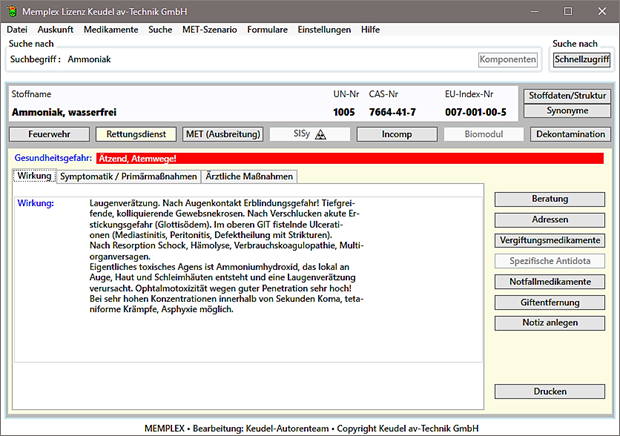Image resolution: width=620 pixels, height=436 pixels.
Task: Click the substance name Ammoniak, wasserfrei
Action: [x=64, y=112]
